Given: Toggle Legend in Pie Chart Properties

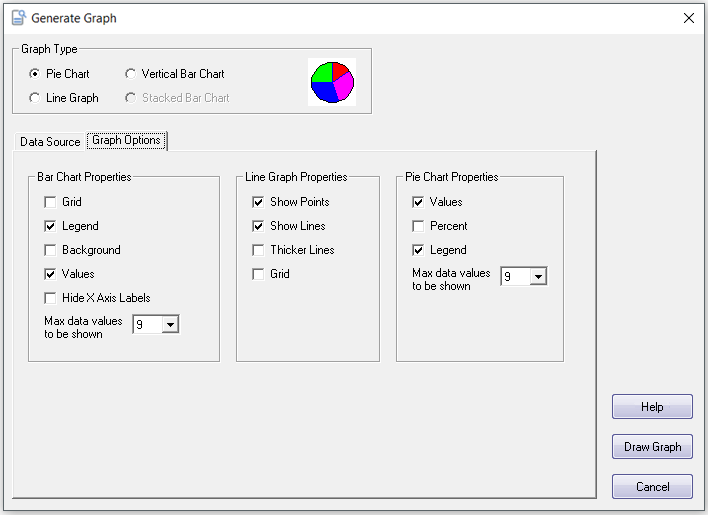Looking at the screenshot, I should [418, 250].
